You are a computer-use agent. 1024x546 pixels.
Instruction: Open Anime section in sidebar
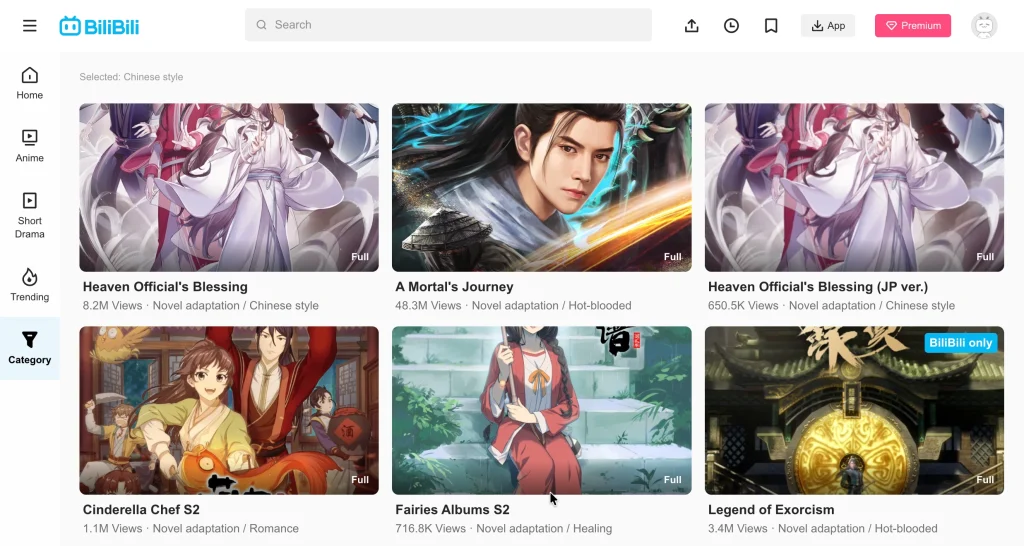29,146
